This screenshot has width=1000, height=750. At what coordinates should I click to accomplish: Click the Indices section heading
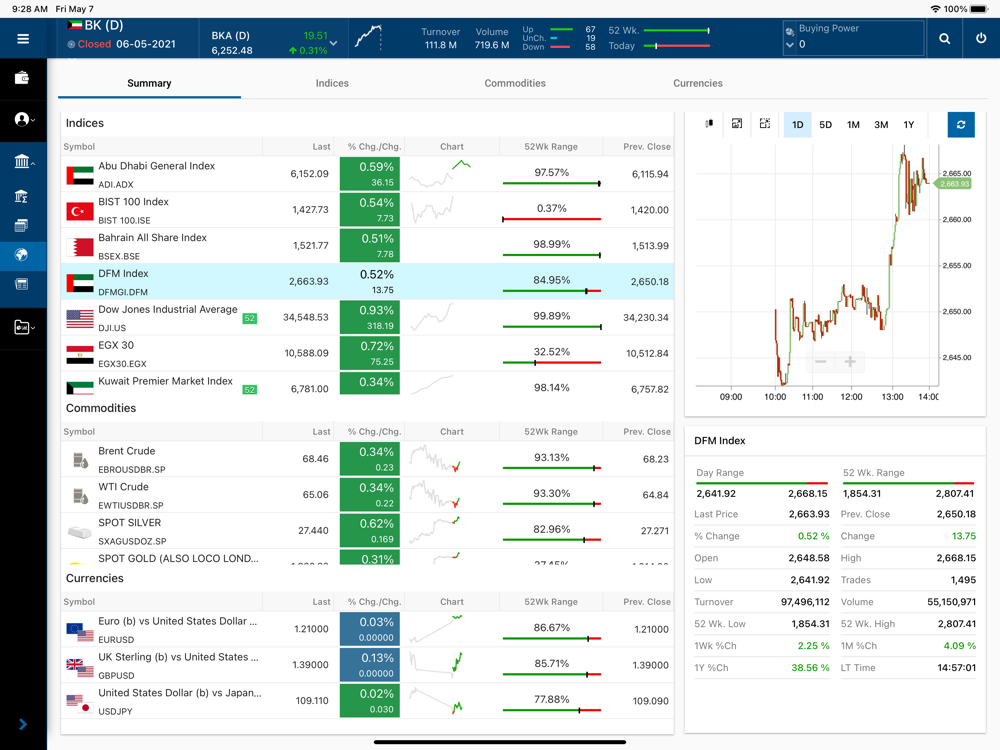(x=85, y=123)
